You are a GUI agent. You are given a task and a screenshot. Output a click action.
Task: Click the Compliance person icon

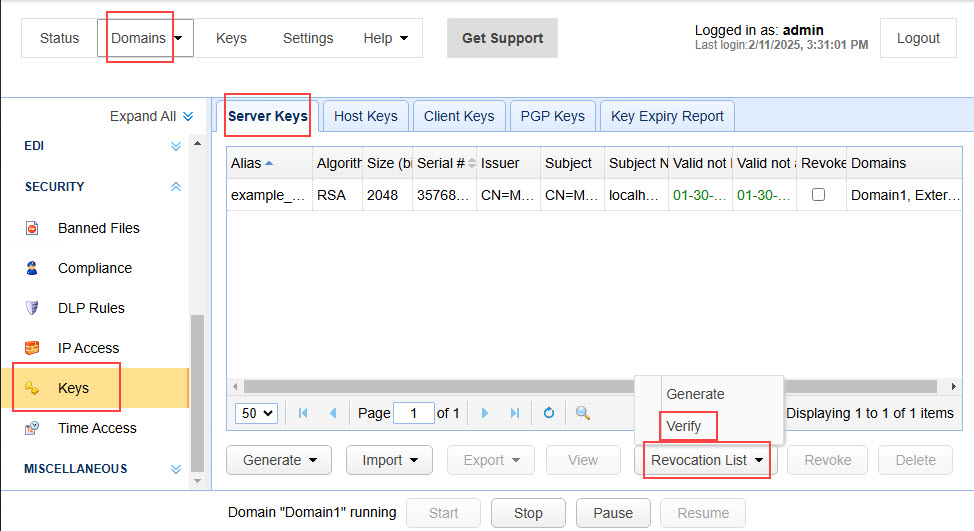click(32, 268)
